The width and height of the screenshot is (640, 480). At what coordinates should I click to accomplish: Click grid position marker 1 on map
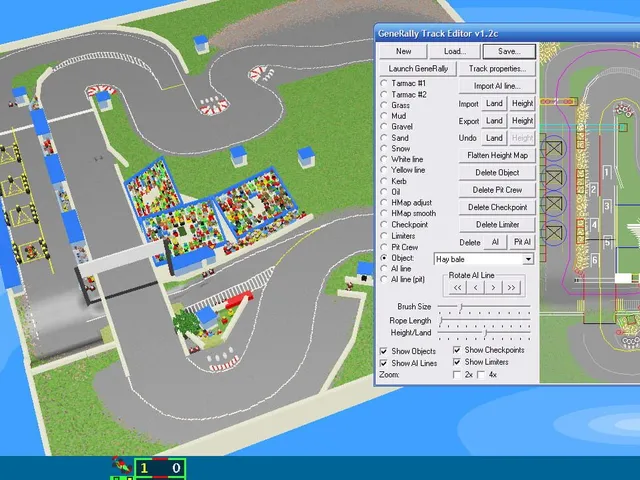(x=607, y=172)
